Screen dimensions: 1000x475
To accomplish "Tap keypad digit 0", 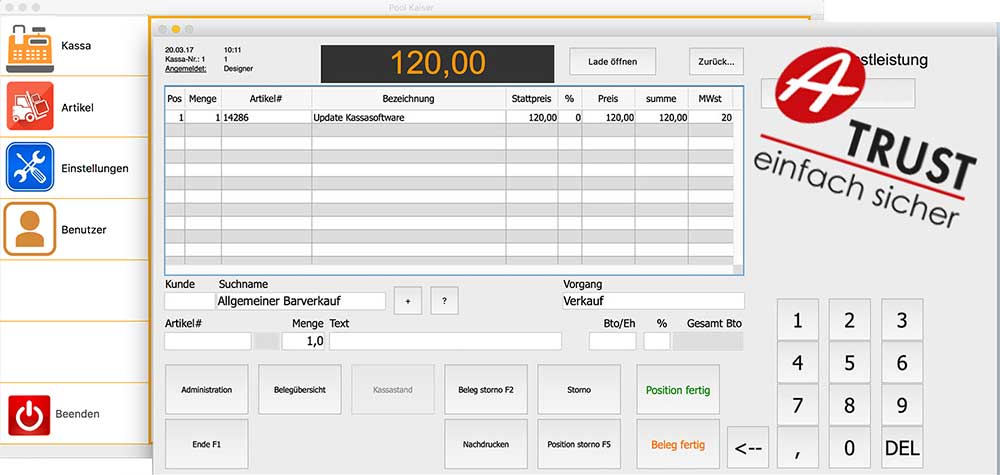I will [849, 448].
